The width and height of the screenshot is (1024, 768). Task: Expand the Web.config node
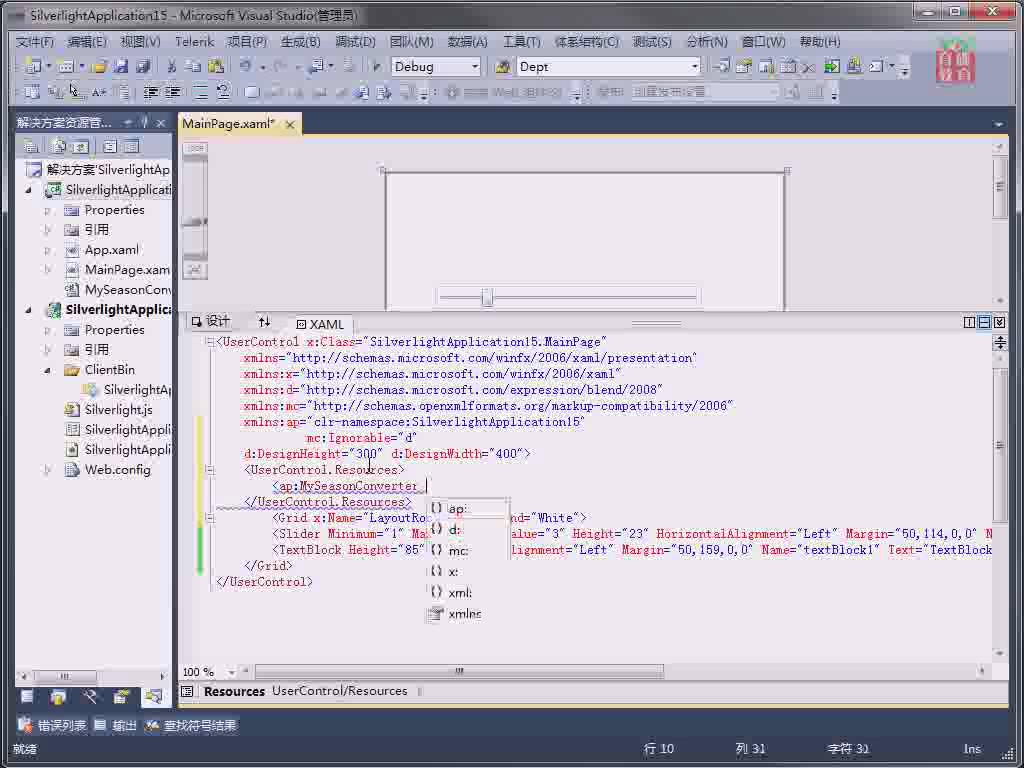[x=47, y=470]
